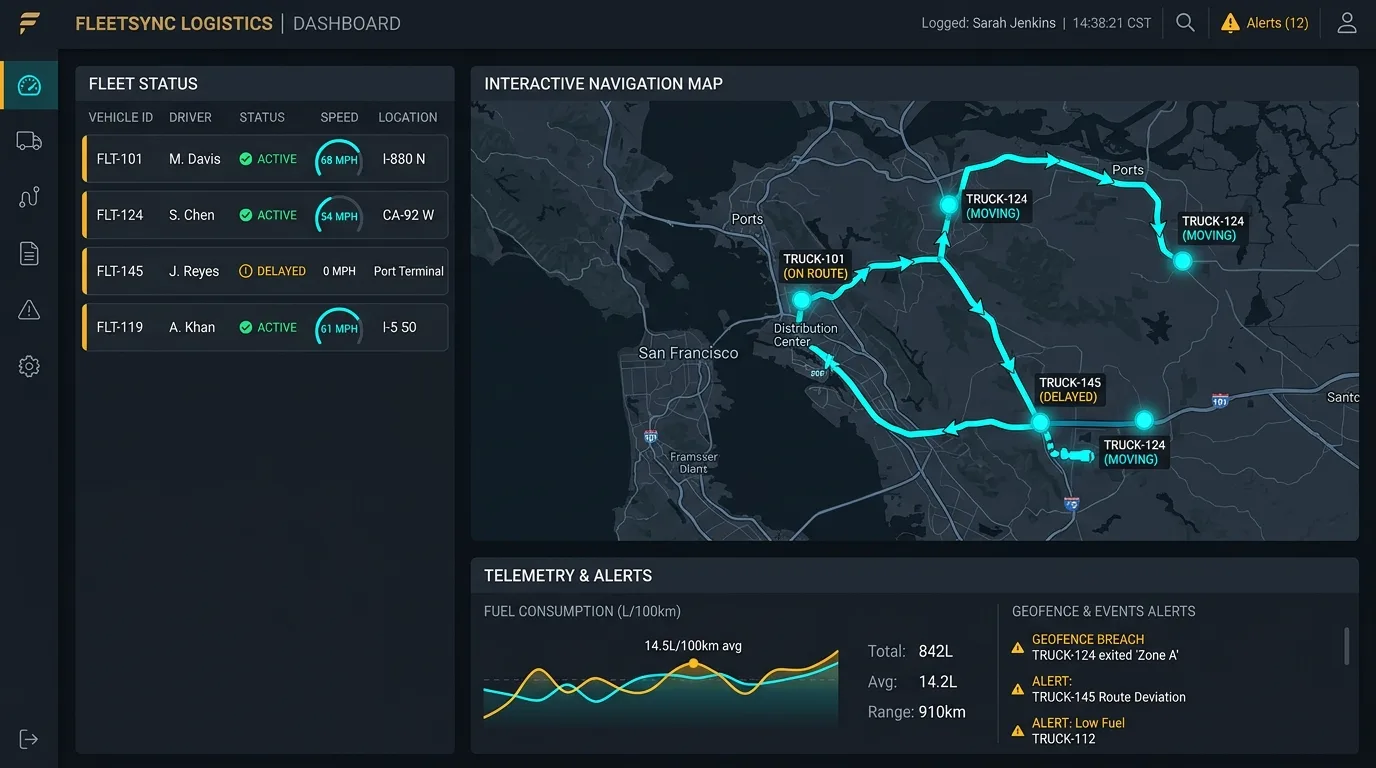The height and width of the screenshot is (768, 1376).
Task: Click the TRUCK-124 map marker label left of Ports
Action: coord(997,206)
